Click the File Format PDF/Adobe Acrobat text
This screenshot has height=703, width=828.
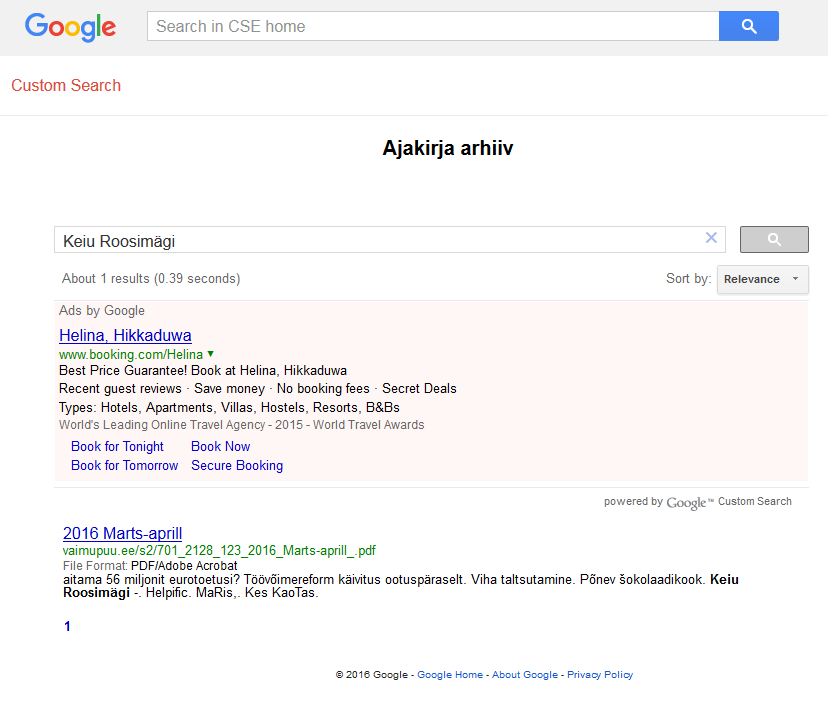click(x=150, y=566)
